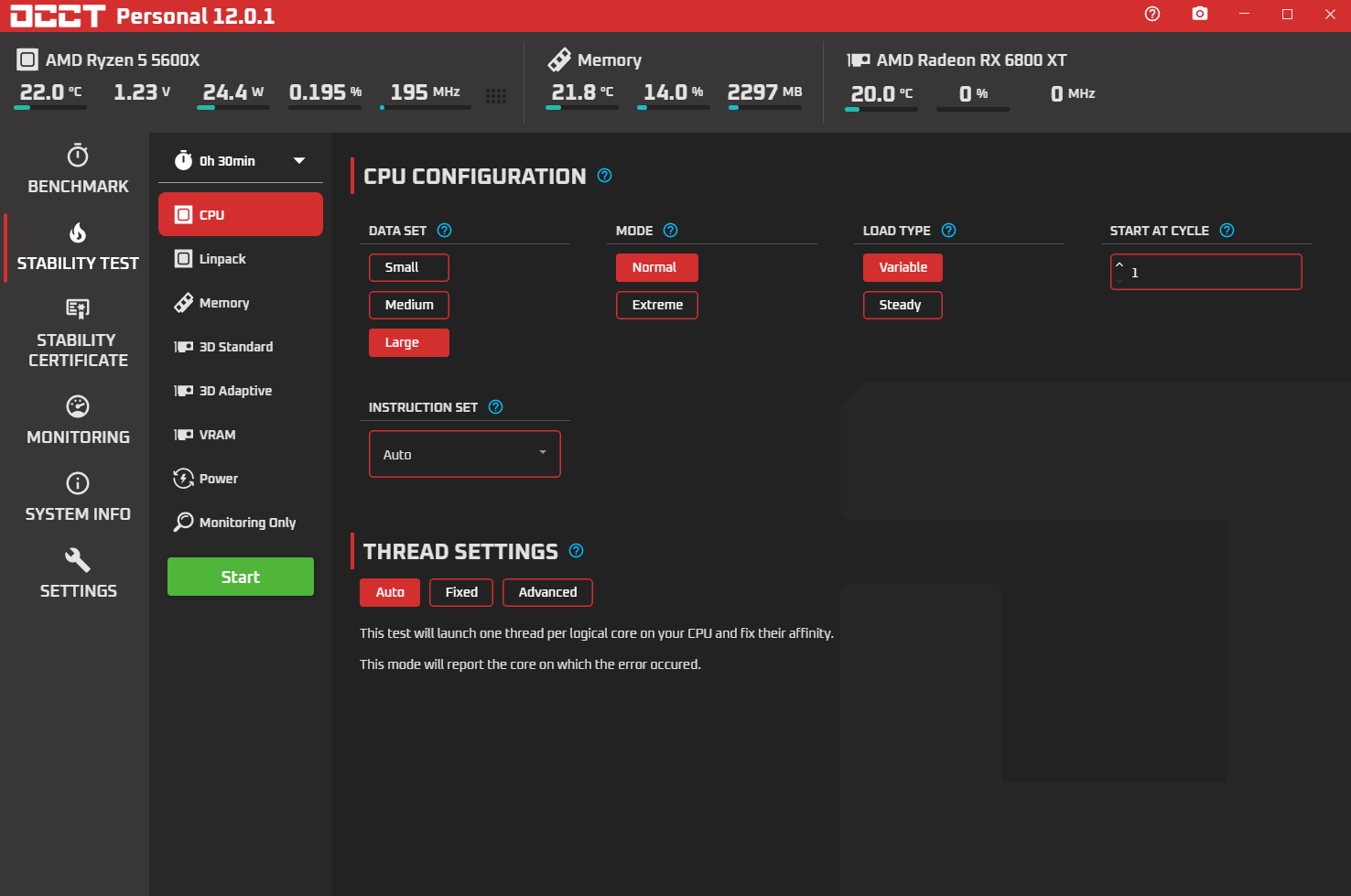The image size is (1351, 896).
Task: Select the CPU test
Action: click(241, 214)
